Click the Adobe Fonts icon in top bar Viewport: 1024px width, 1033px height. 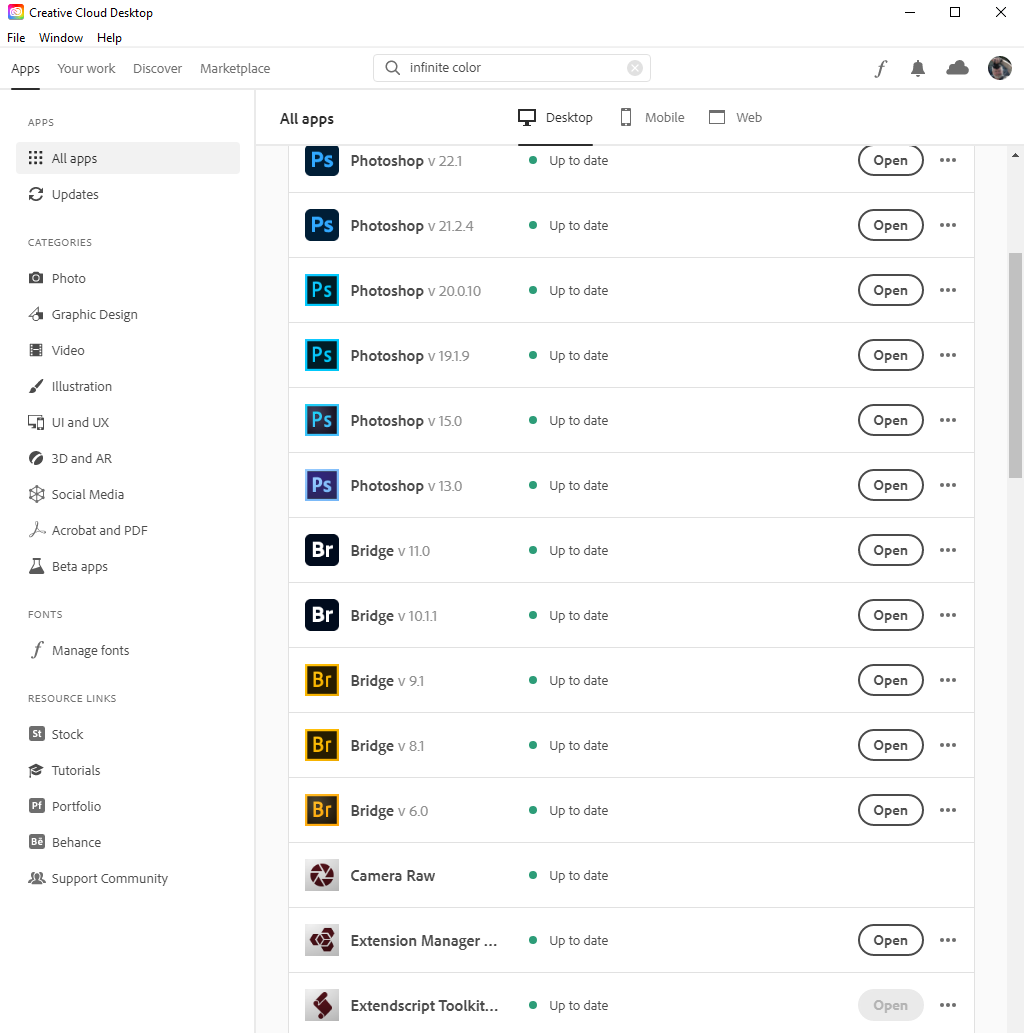(x=879, y=68)
